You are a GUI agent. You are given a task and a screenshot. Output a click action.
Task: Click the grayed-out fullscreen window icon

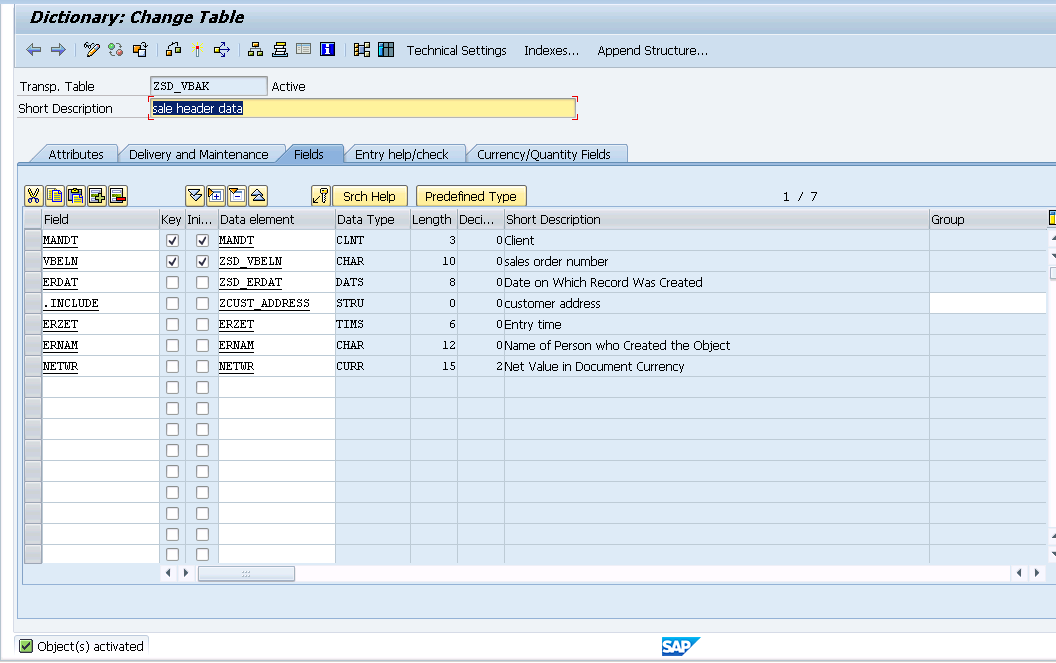click(x=304, y=49)
